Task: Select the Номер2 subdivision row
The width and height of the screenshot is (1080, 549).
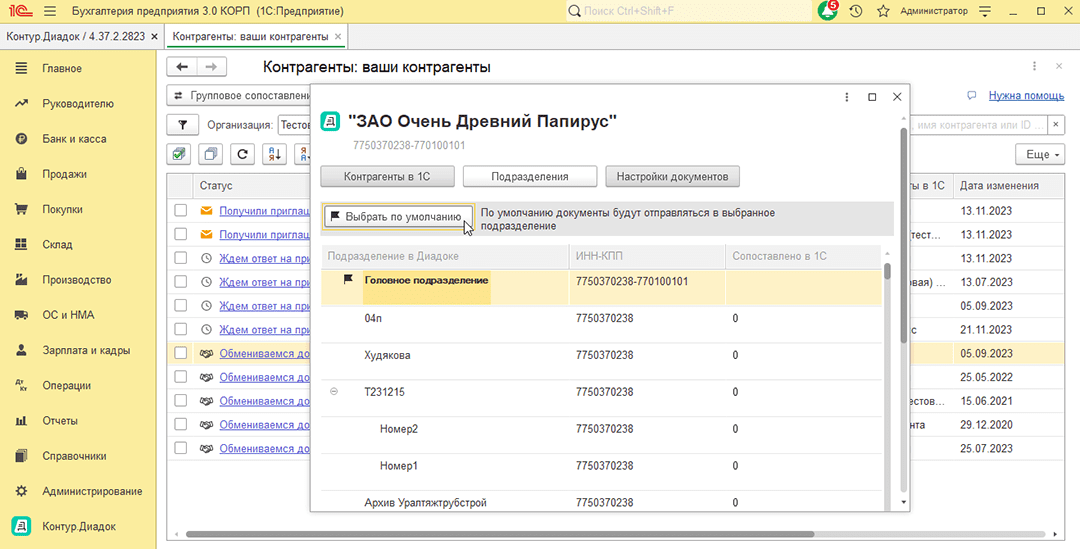Action: pos(601,434)
